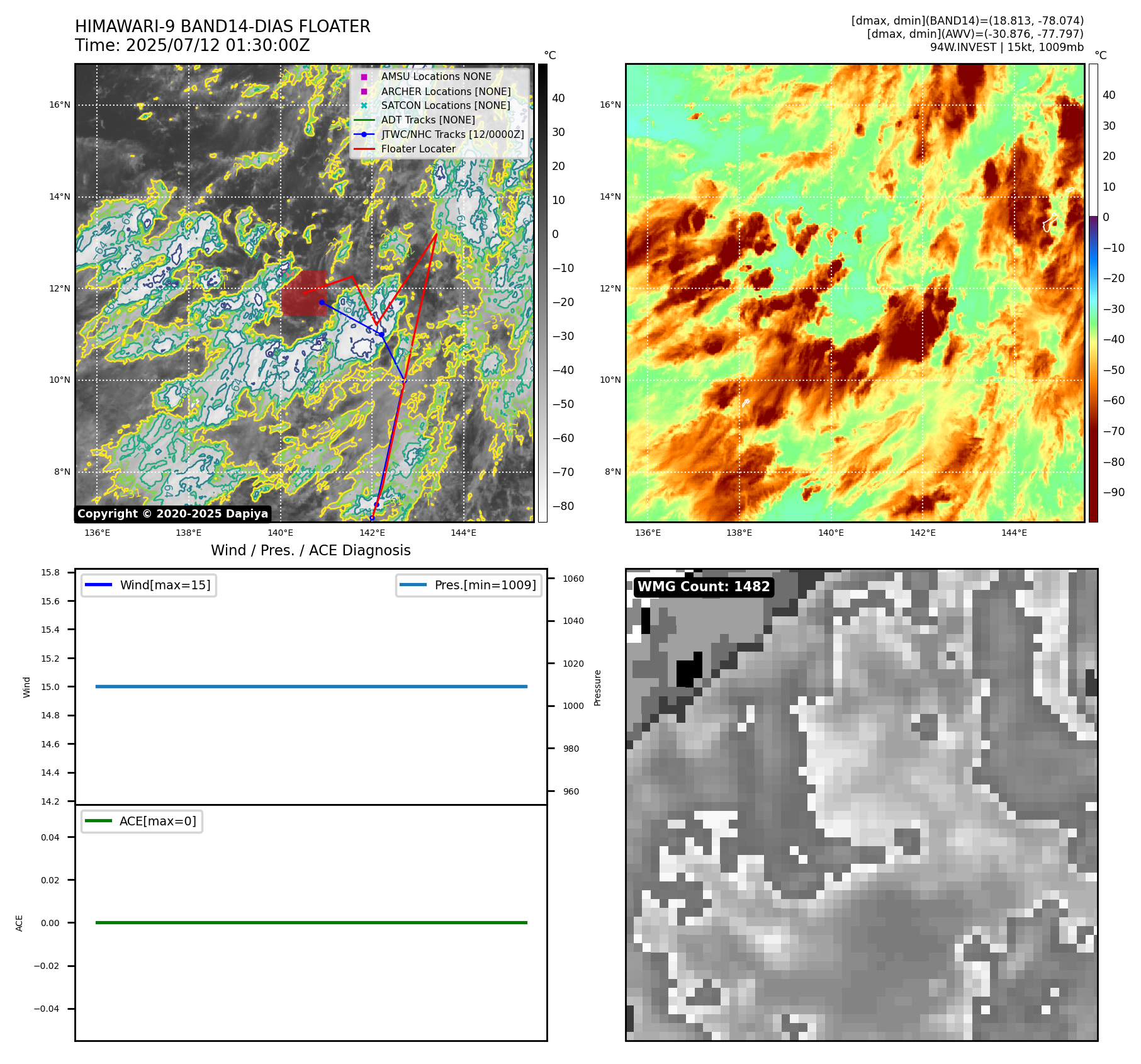The image size is (1141, 1064).
Task: Click the Copyright © 2020-2025 Dapiya label
Action: coord(173,514)
